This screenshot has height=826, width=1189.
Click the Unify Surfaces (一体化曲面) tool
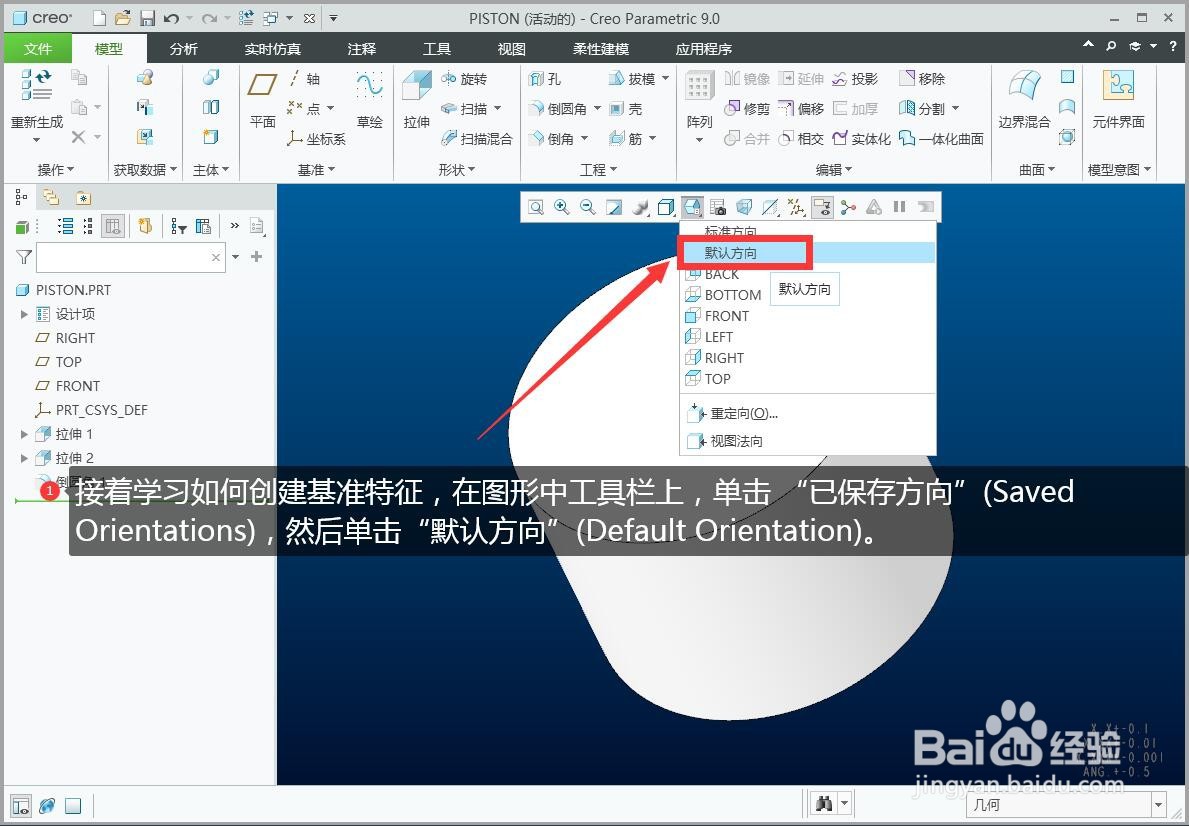(x=941, y=139)
